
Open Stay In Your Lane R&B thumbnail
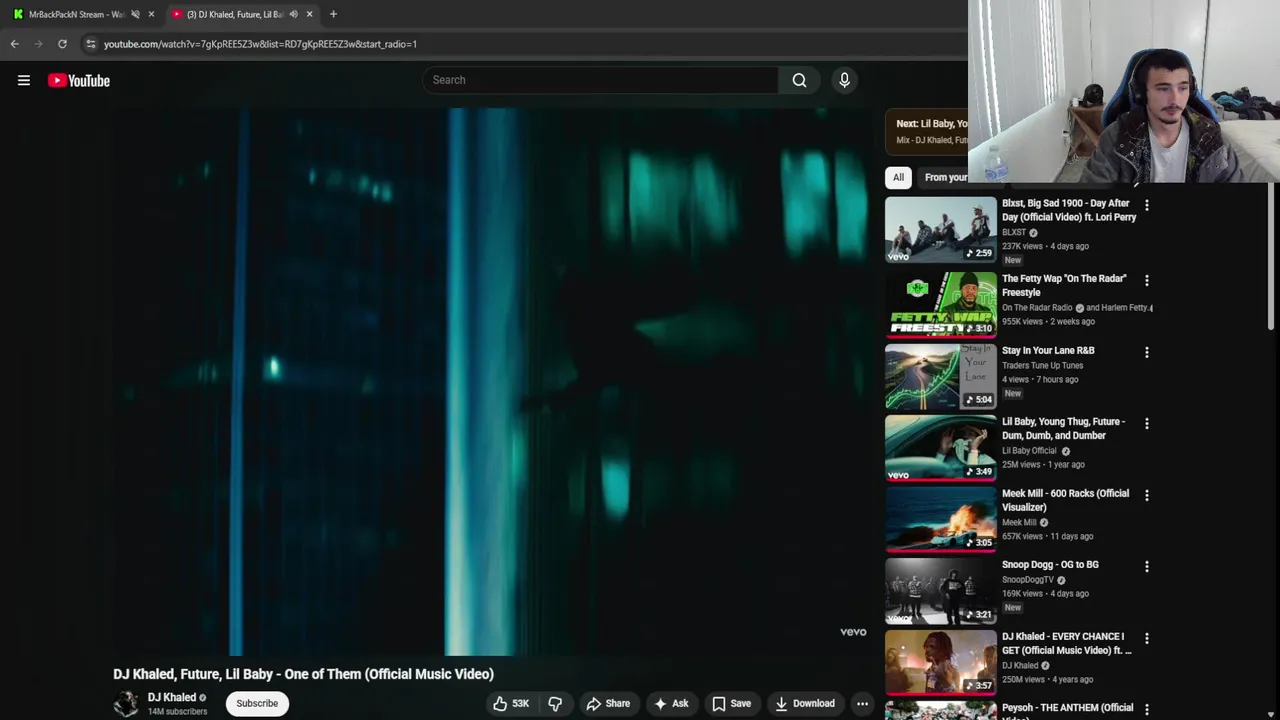click(x=941, y=376)
